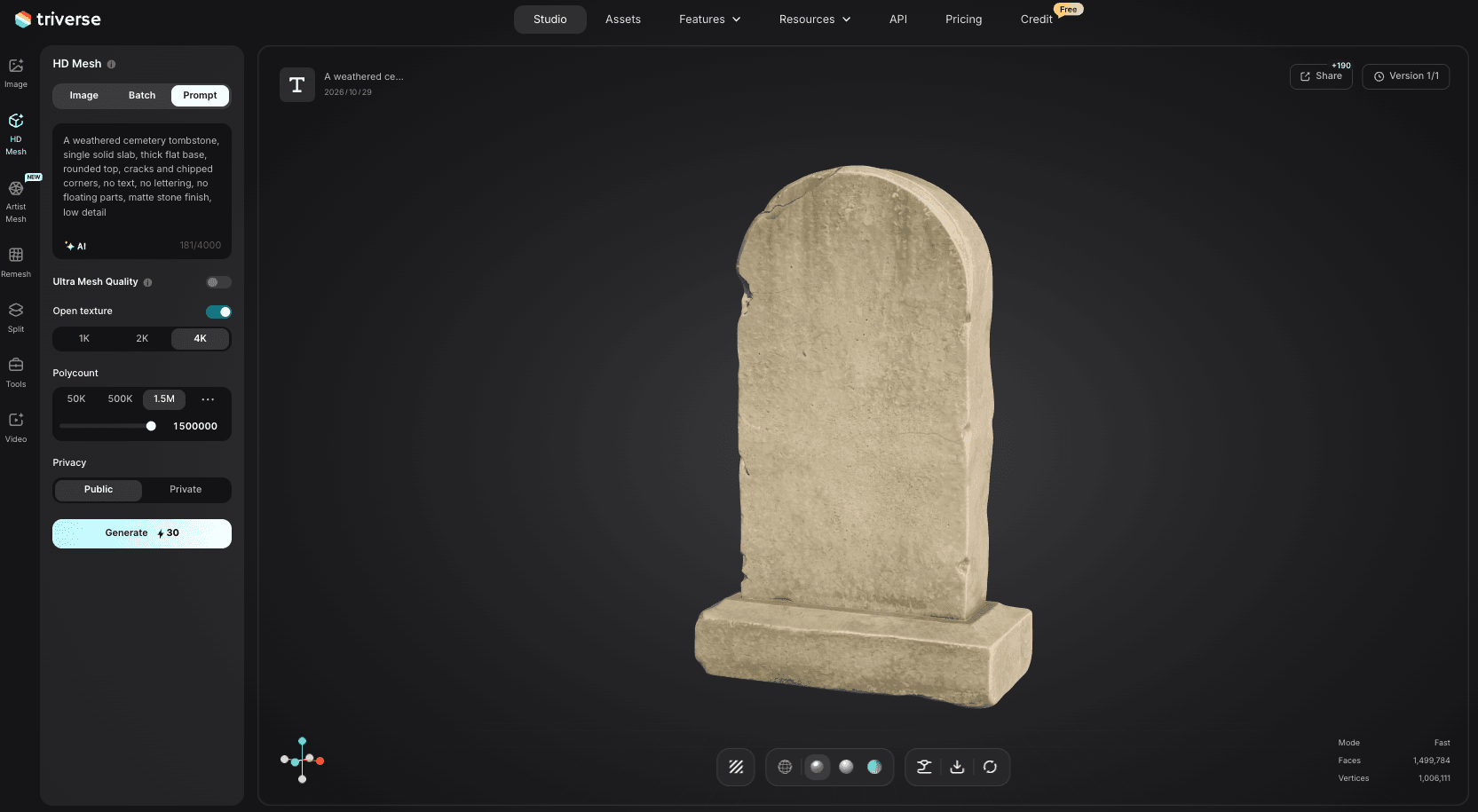Open the Split sidebar tool

click(x=16, y=317)
